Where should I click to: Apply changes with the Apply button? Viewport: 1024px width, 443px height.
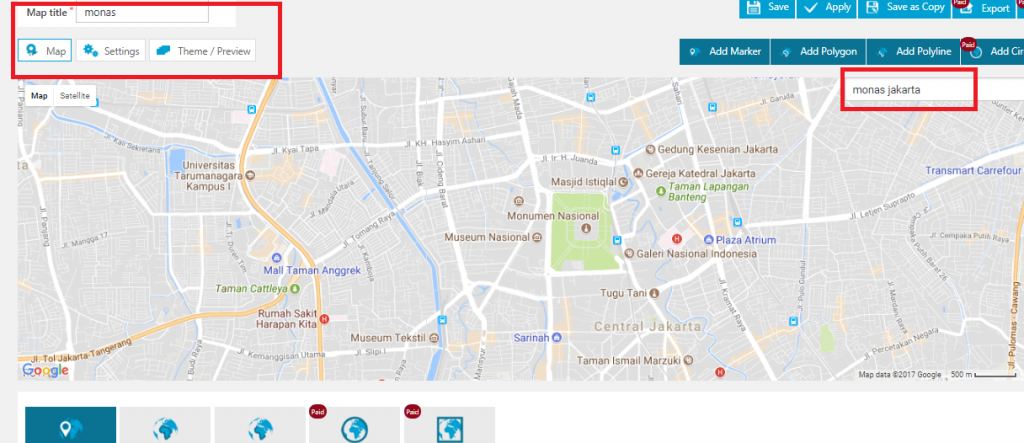(x=828, y=8)
